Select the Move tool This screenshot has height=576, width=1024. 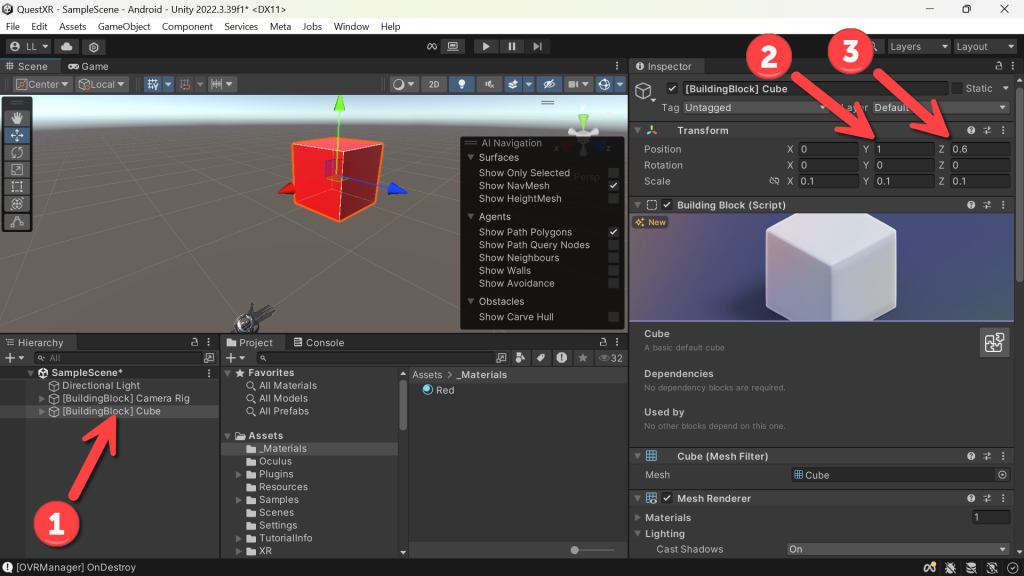17,135
